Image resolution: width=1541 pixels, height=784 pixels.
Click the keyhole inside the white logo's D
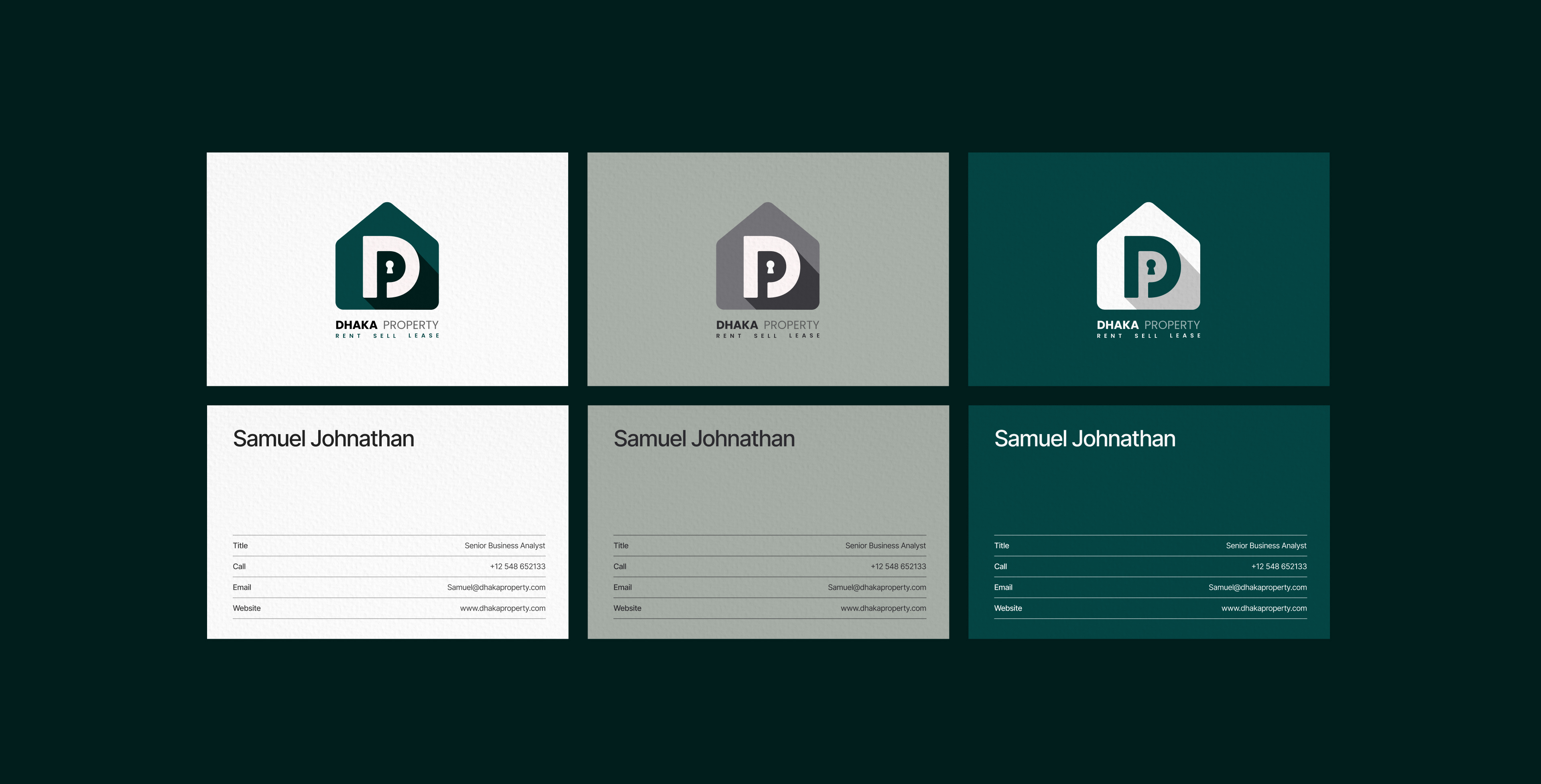1151,267
